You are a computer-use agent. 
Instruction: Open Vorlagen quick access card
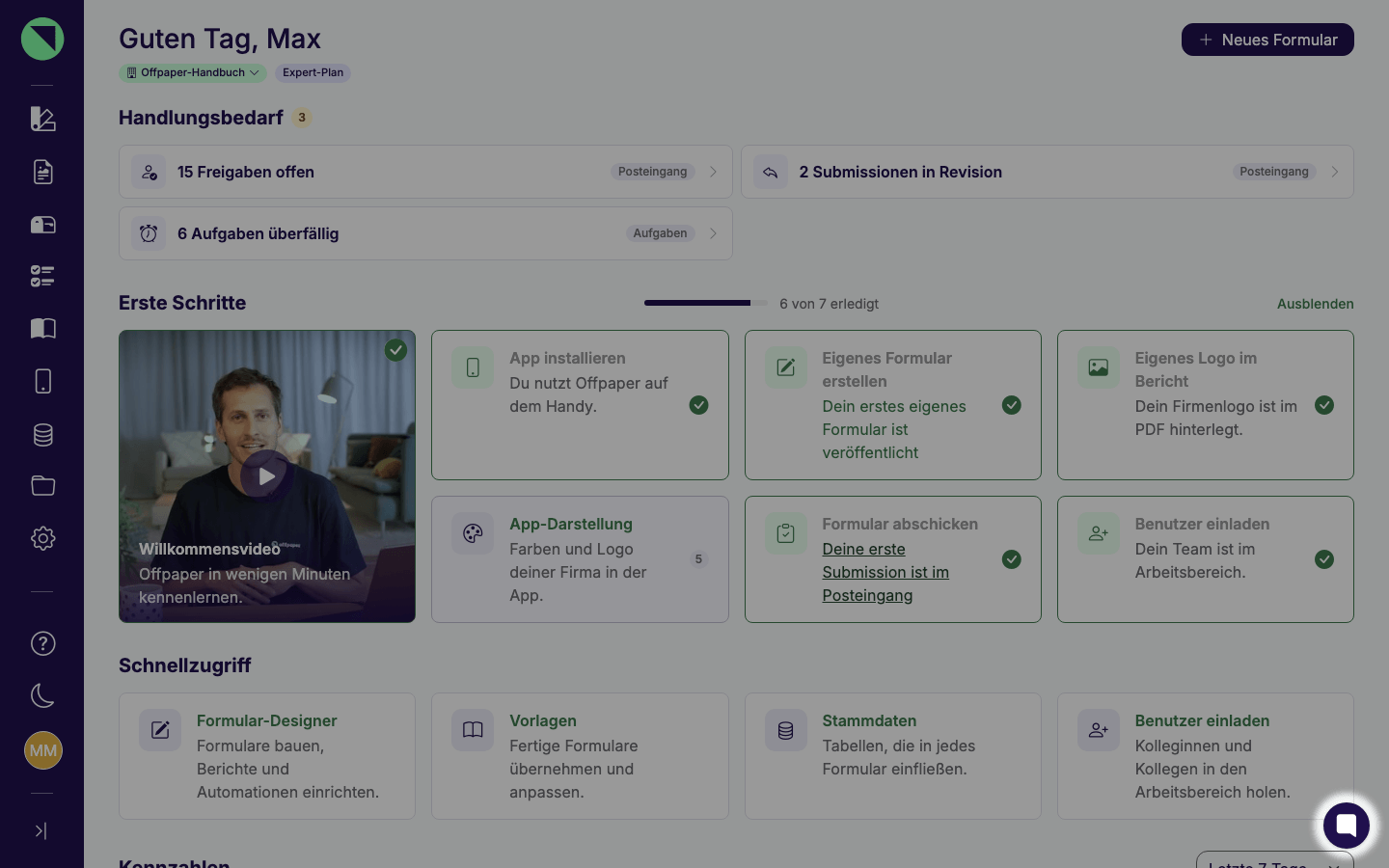tap(580, 756)
